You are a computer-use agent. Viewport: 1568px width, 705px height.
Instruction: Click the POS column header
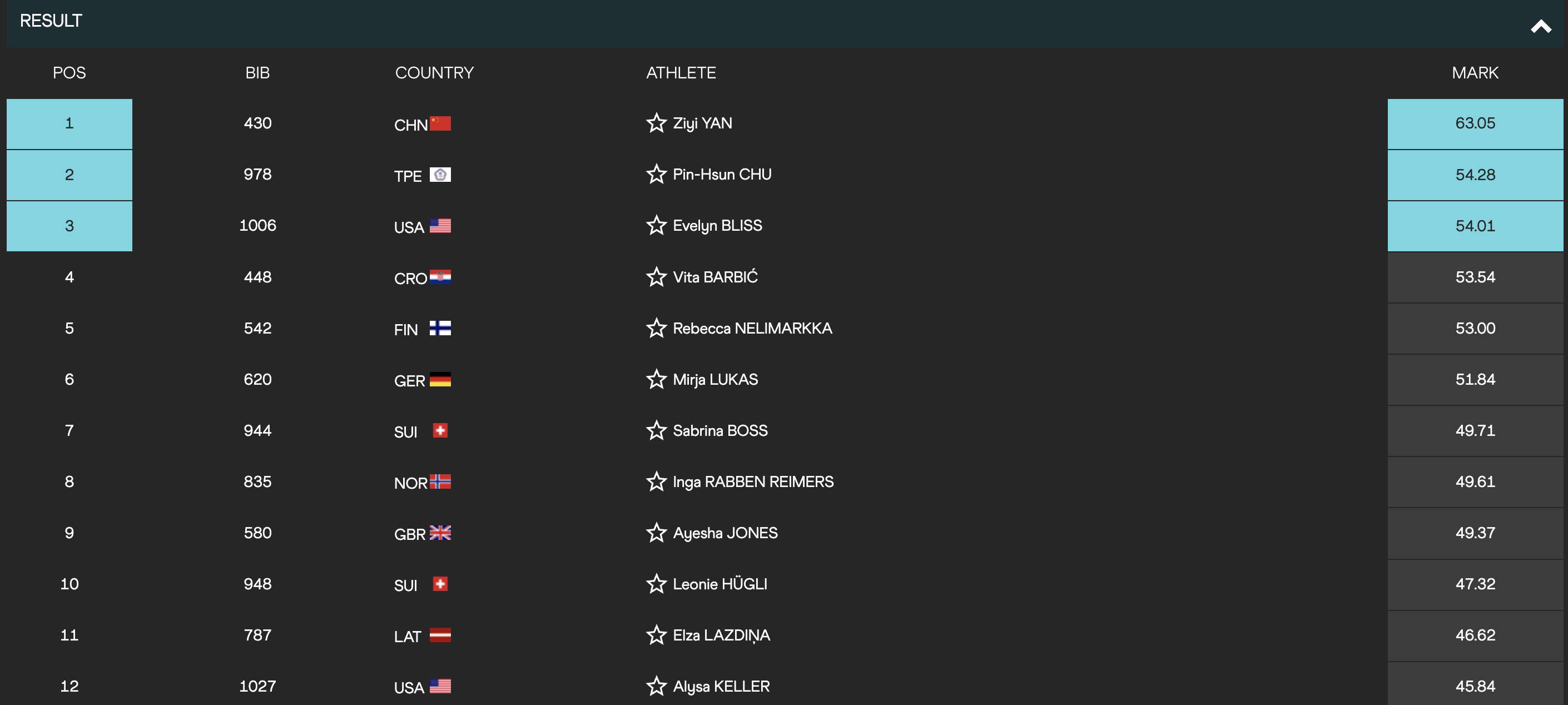(x=70, y=73)
